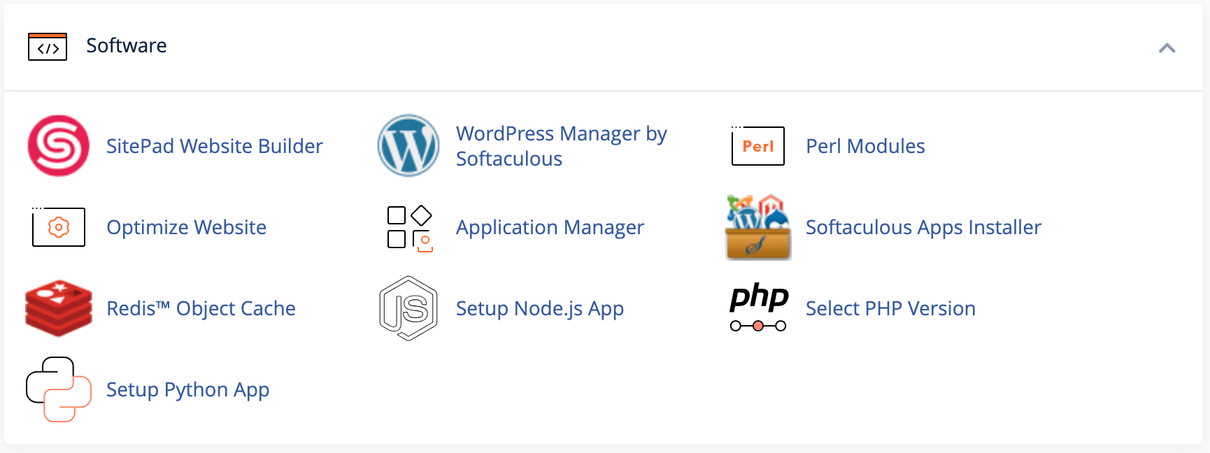Image resolution: width=1210 pixels, height=453 pixels.
Task: Click the Python logo icon
Action: pyautogui.click(x=58, y=390)
